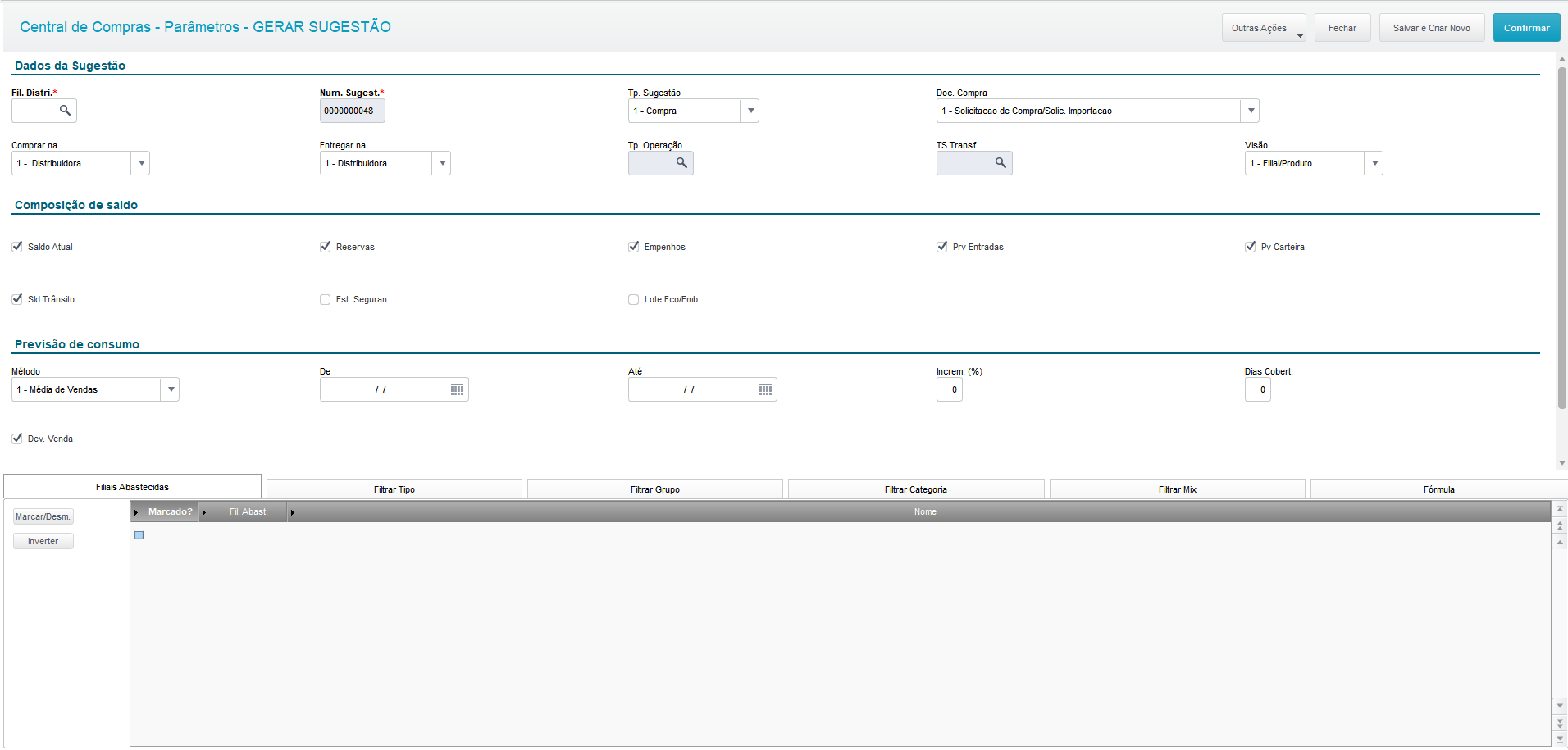Expand Visão Filial/Produto dropdown
Screen dimensions: 1568x750
click(x=1374, y=163)
